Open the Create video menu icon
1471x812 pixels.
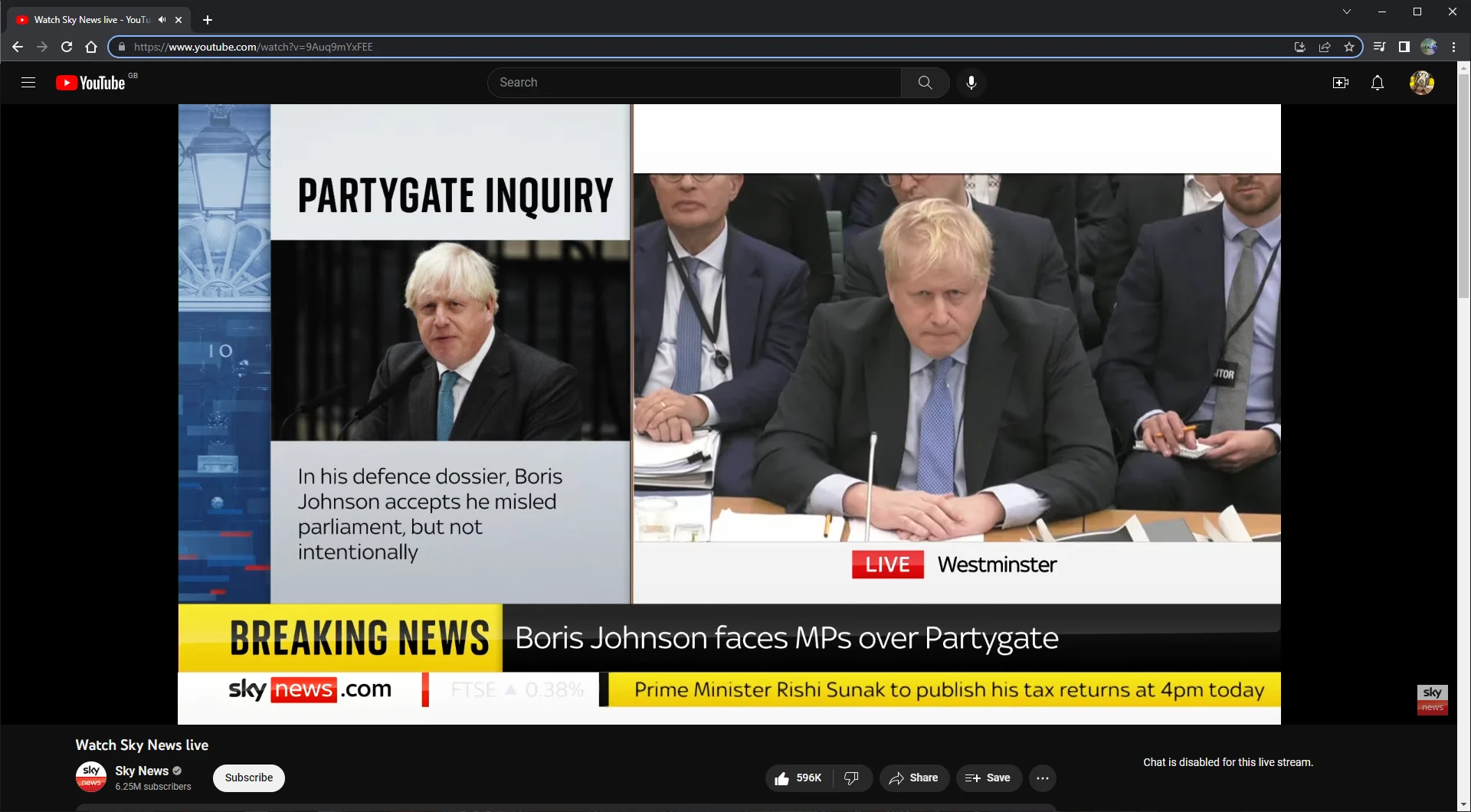coord(1341,83)
